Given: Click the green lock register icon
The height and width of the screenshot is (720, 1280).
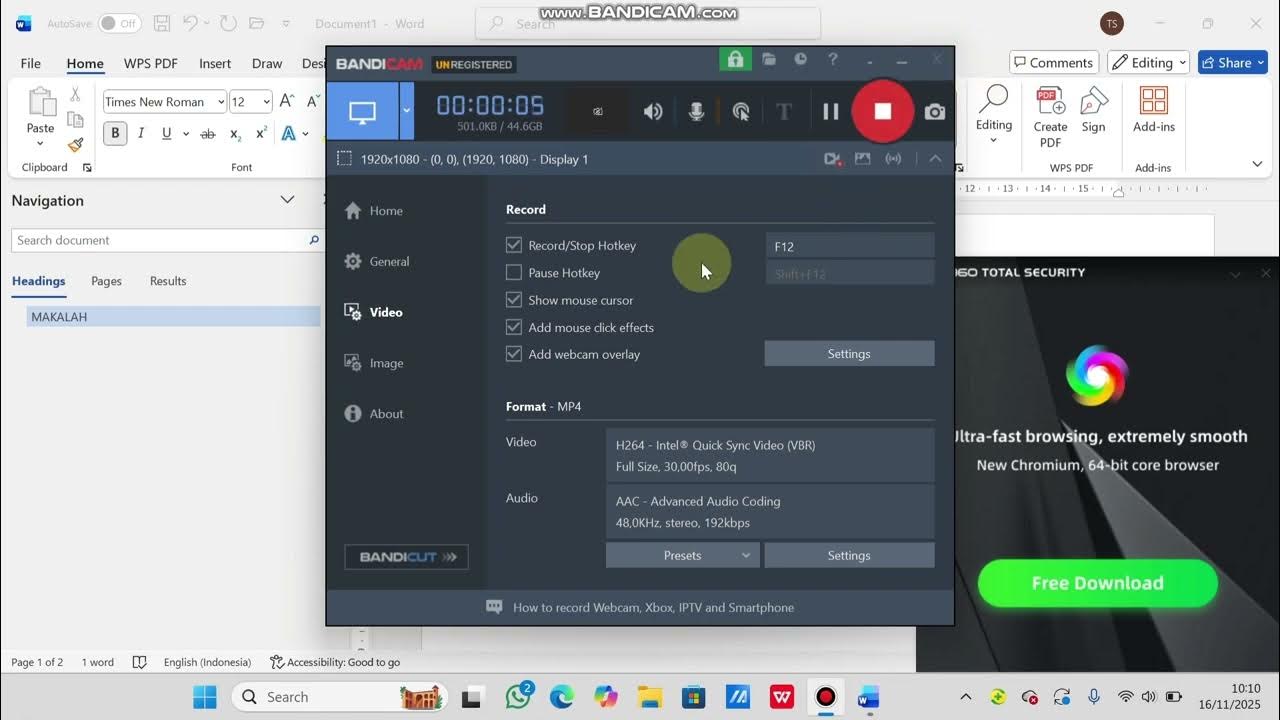Looking at the screenshot, I should pos(735,60).
